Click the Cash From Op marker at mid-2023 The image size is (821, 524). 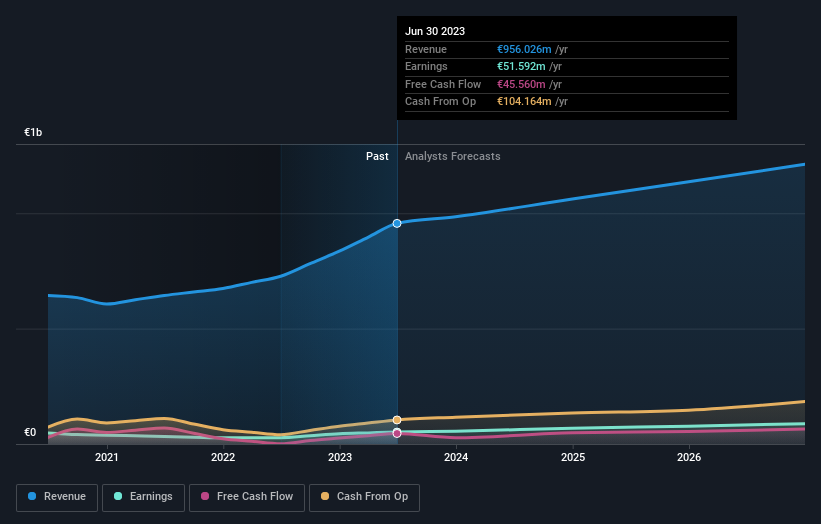[x=397, y=420]
